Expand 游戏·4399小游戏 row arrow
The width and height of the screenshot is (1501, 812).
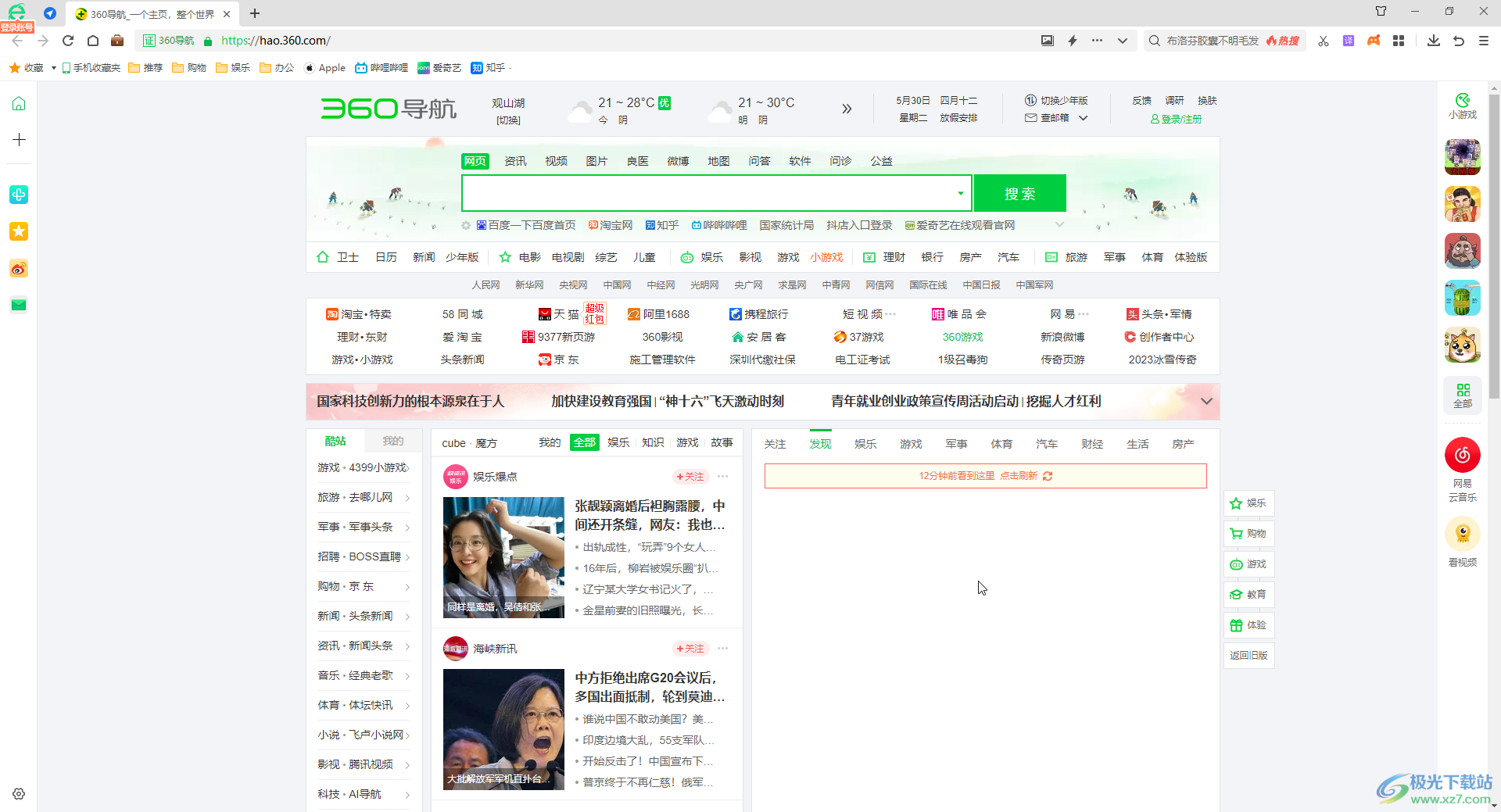pyautogui.click(x=407, y=467)
